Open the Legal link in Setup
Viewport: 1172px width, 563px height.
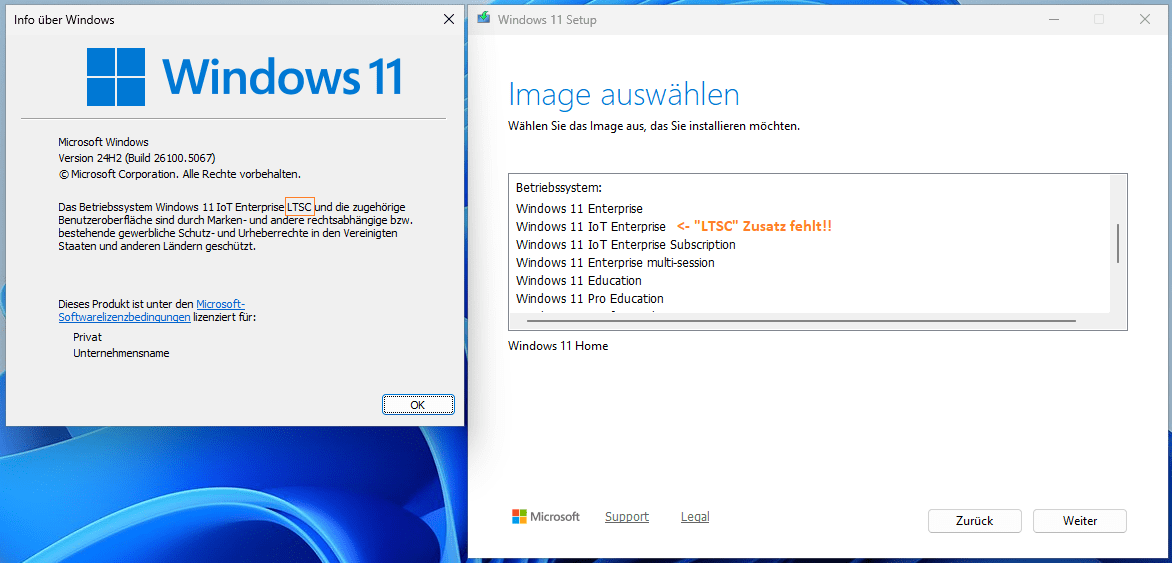click(x=695, y=517)
